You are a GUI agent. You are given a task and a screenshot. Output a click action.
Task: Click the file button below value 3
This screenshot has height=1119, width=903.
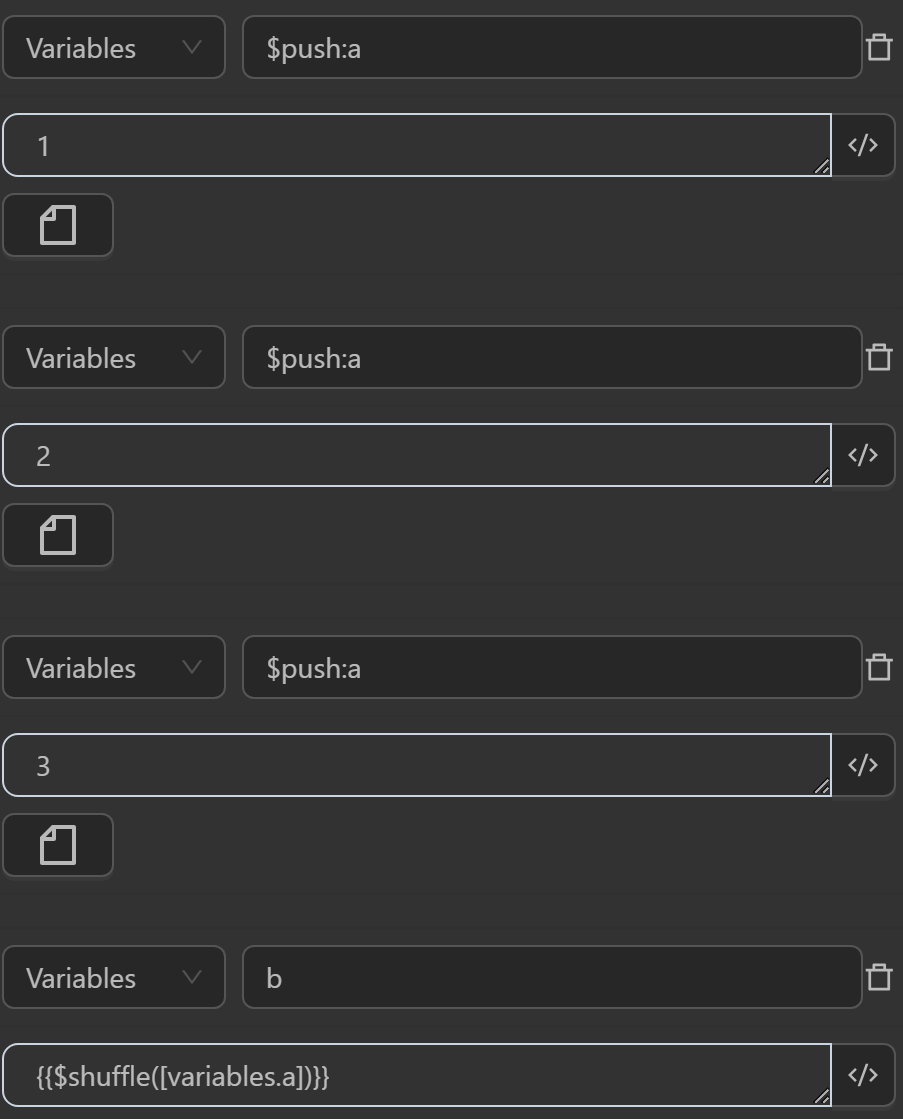58,845
